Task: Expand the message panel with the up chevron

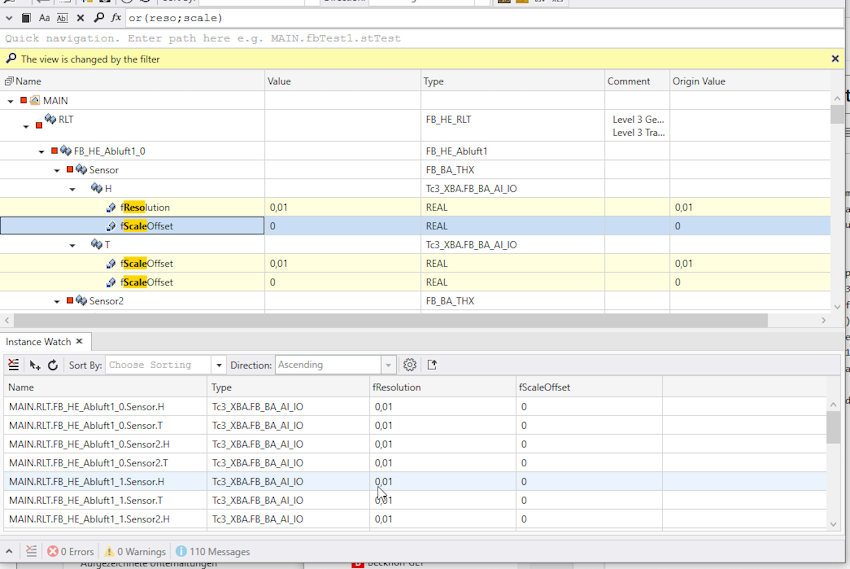Action: pyautogui.click(x=9, y=551)
